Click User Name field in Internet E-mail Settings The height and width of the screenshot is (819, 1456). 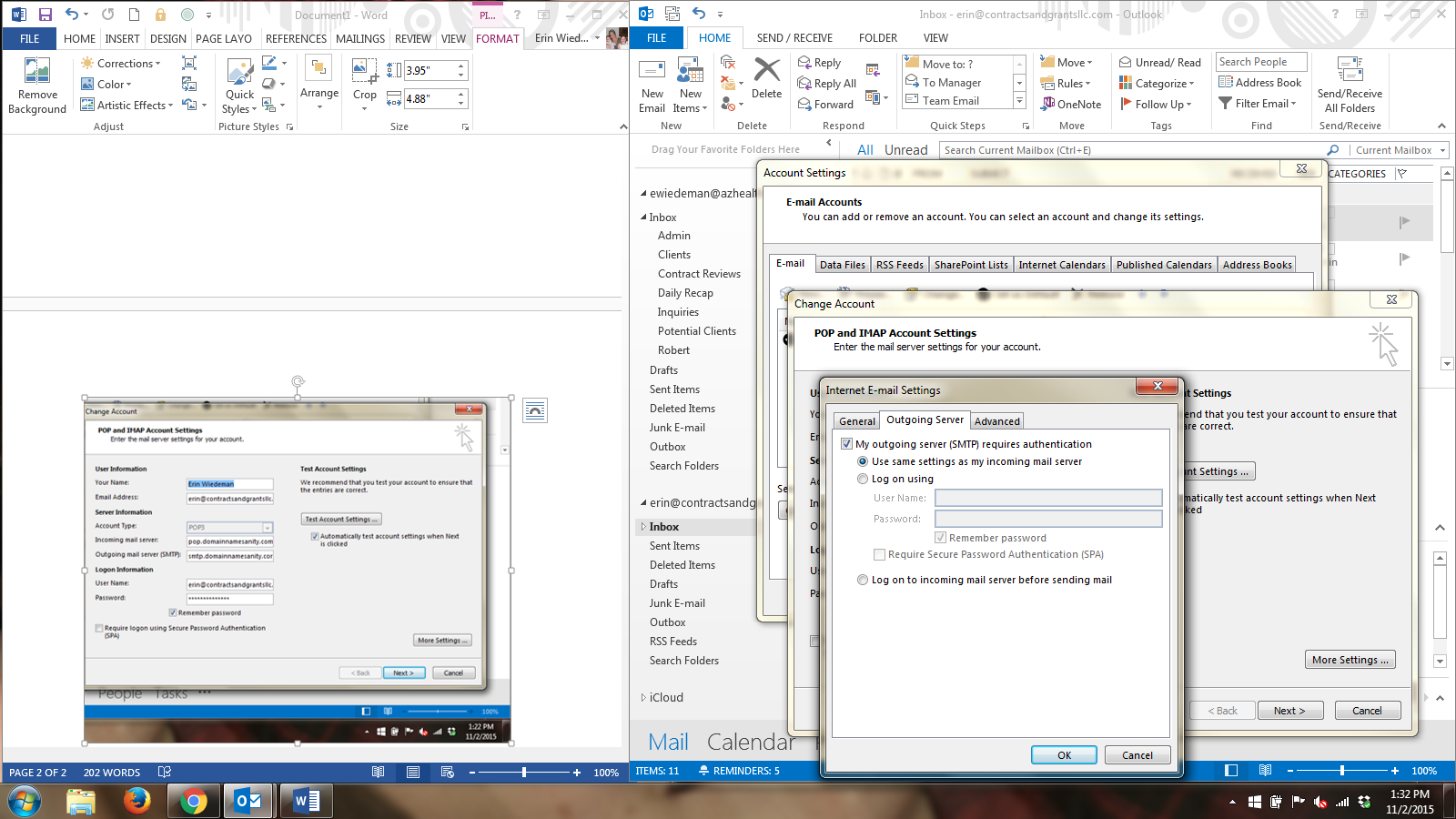click(1048, 498)
